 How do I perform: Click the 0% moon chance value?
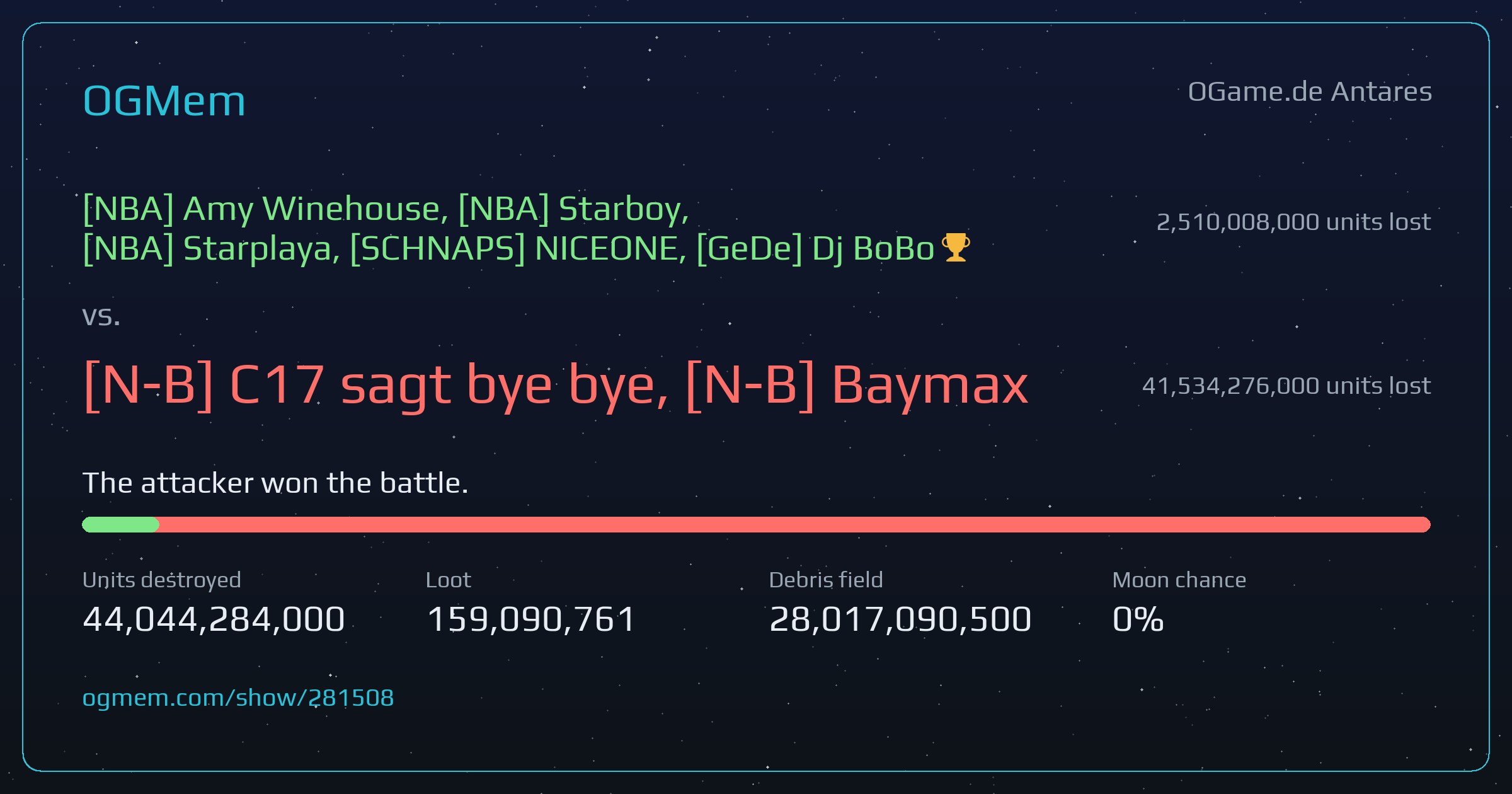[1138, 619]
